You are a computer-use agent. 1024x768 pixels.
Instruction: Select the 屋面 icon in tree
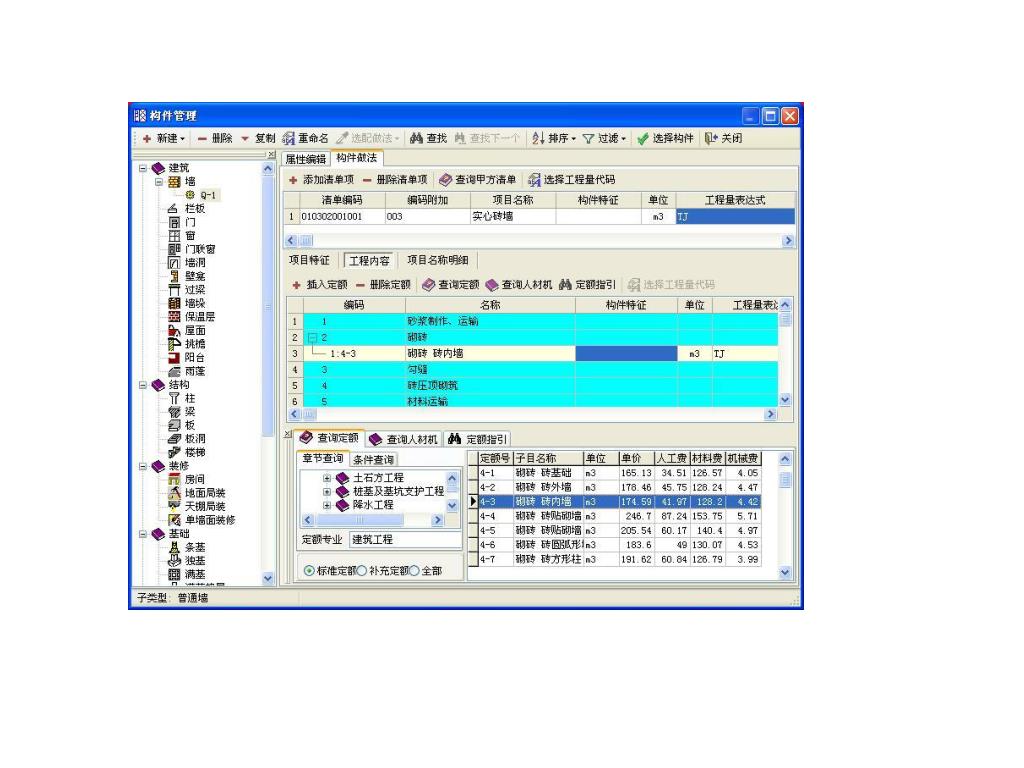tap(174, 330)
